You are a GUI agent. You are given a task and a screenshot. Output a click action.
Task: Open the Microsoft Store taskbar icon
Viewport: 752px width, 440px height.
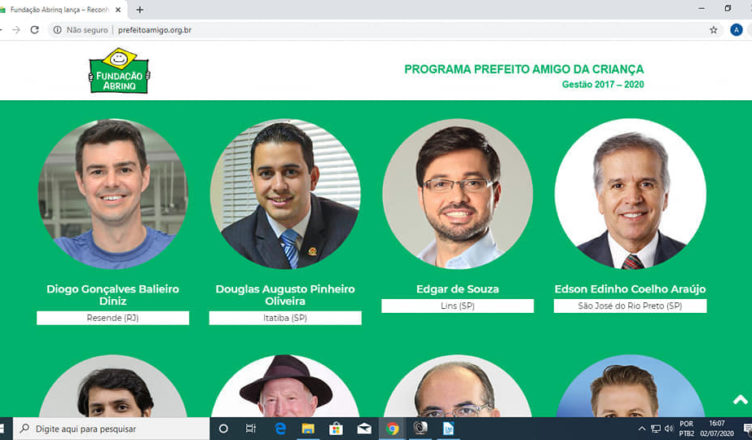(336, 428)
